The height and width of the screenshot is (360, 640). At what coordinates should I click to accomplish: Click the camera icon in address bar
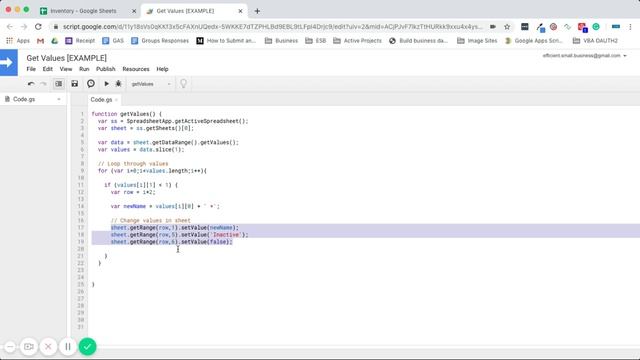point(493,27)
